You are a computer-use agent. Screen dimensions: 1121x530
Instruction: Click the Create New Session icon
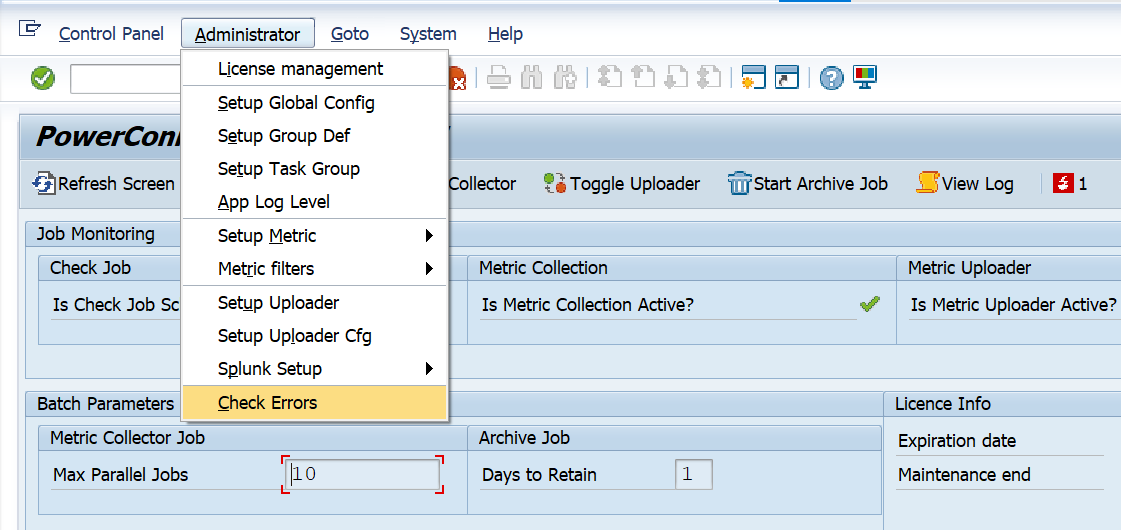[x=753, y=78]
